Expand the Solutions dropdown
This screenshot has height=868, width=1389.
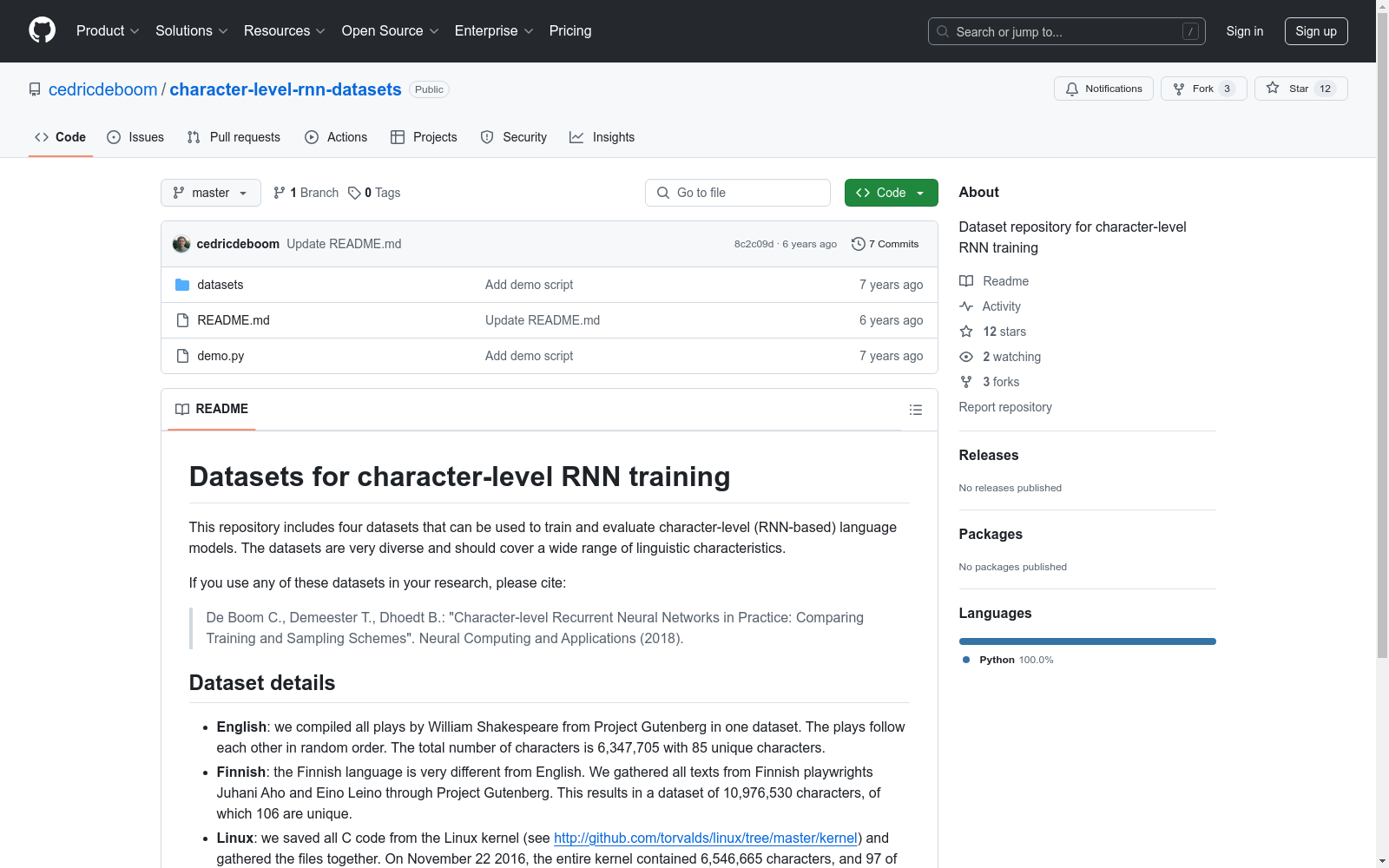pyautogui.click(x=192, y=30)
